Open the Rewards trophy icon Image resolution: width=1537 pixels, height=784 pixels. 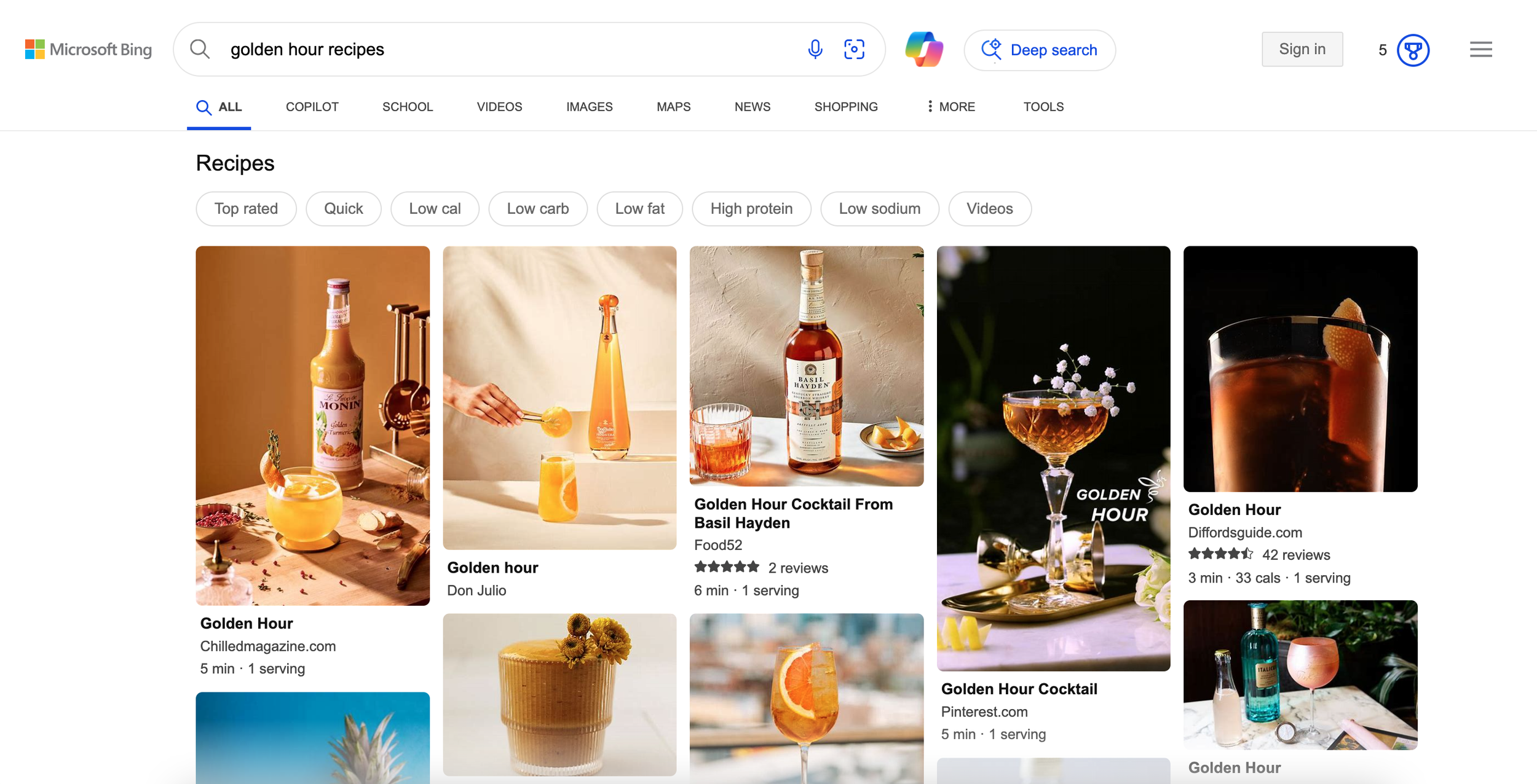click(x=1413, y=50)
